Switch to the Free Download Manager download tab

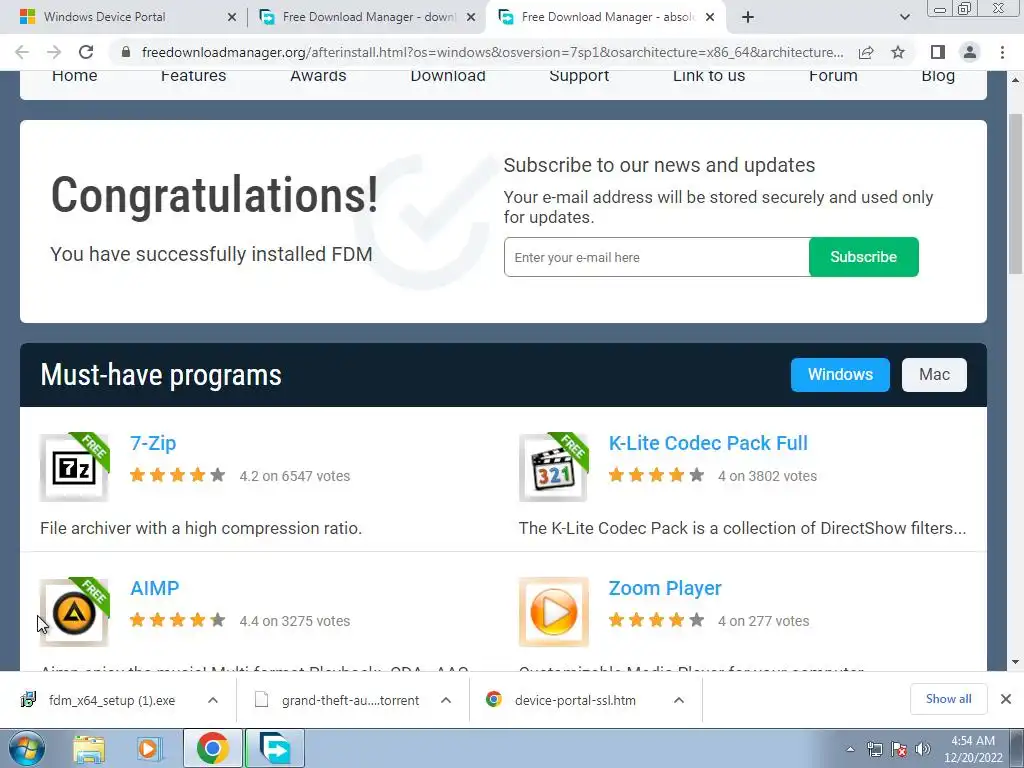click(x=369, y=17)
